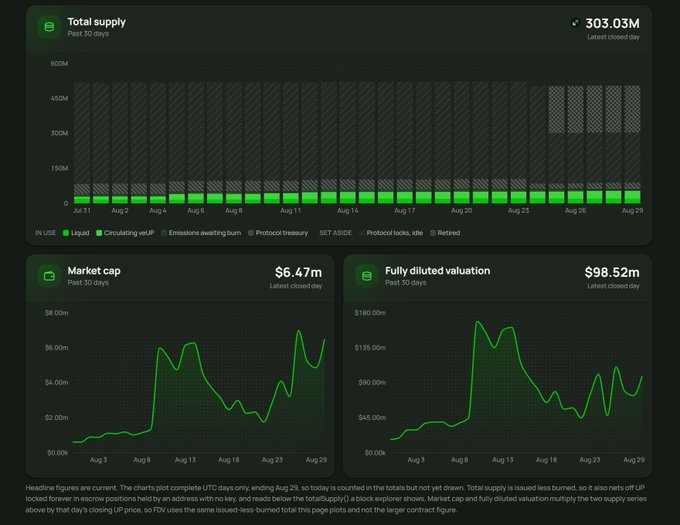Viewport: 680px width, 525px height.
Task: Click Aug 18 on the valuation chart
Action: (x=546, y=460)
